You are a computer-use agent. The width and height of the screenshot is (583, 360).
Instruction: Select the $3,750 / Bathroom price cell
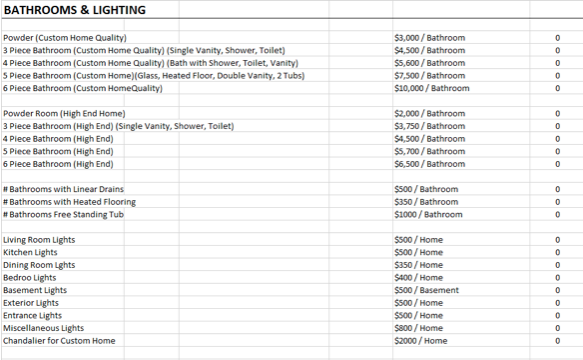point(461,126)
